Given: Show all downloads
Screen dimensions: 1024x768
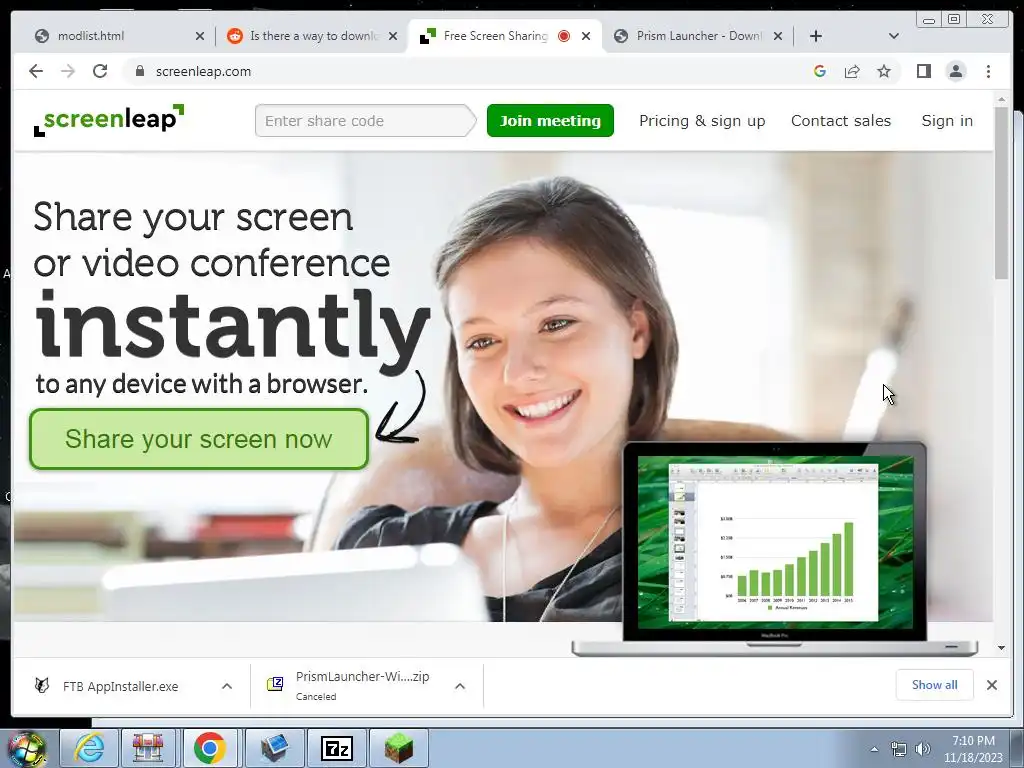Looking at the screenshot, I should (x=935, y=684).
